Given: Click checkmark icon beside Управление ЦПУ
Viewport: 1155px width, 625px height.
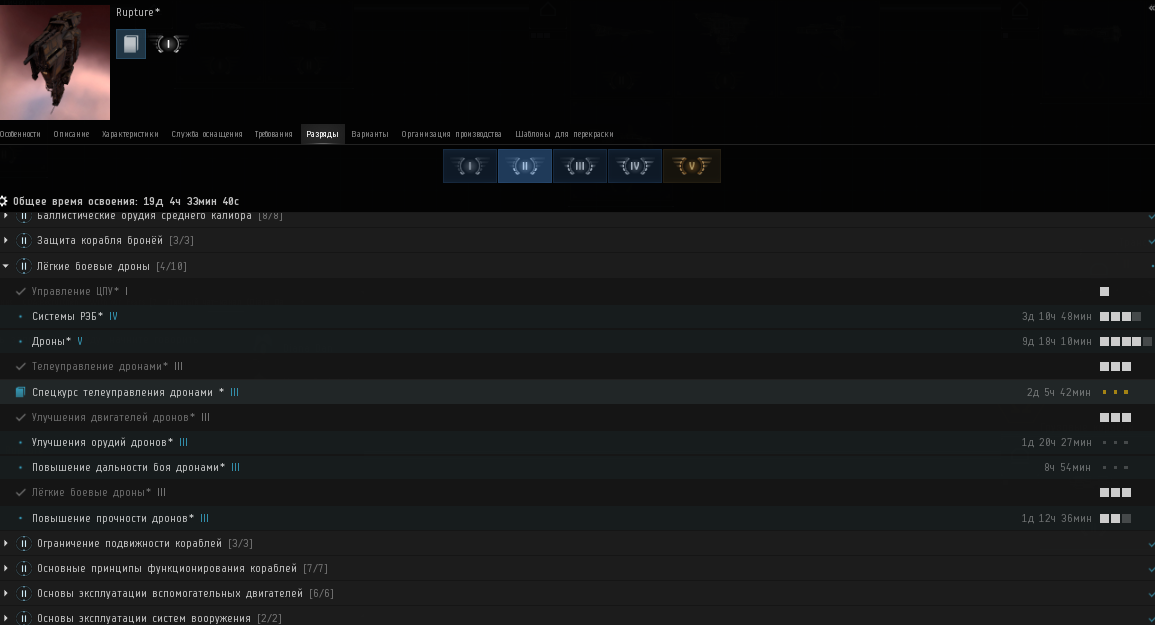Looking at the screenshot, I should point(21,291).
